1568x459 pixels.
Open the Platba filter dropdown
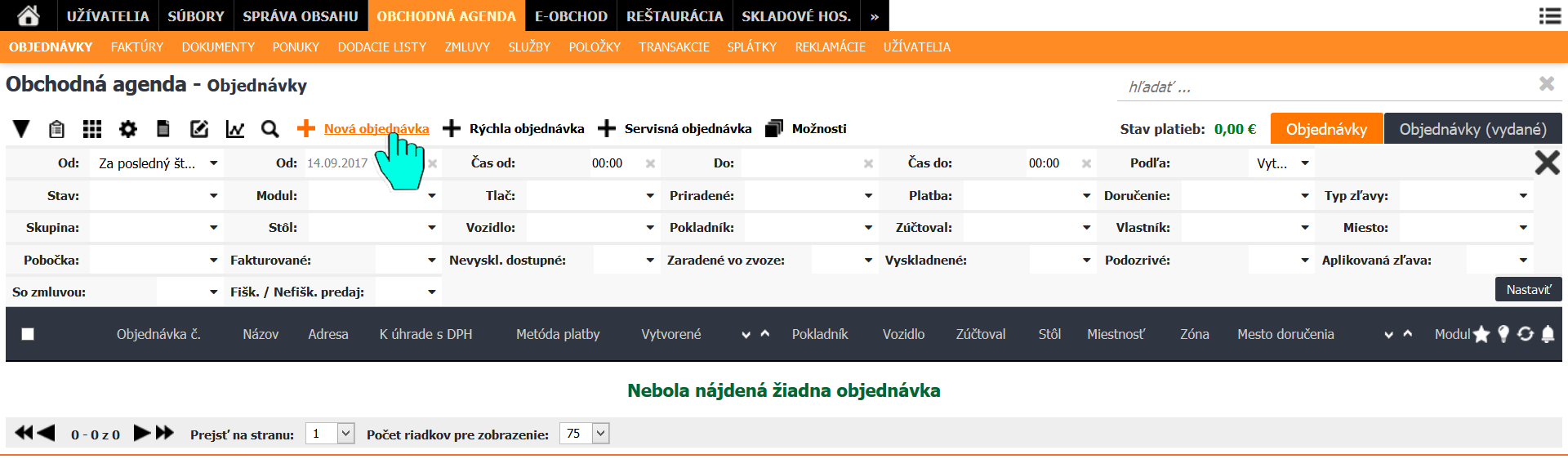1027,196
